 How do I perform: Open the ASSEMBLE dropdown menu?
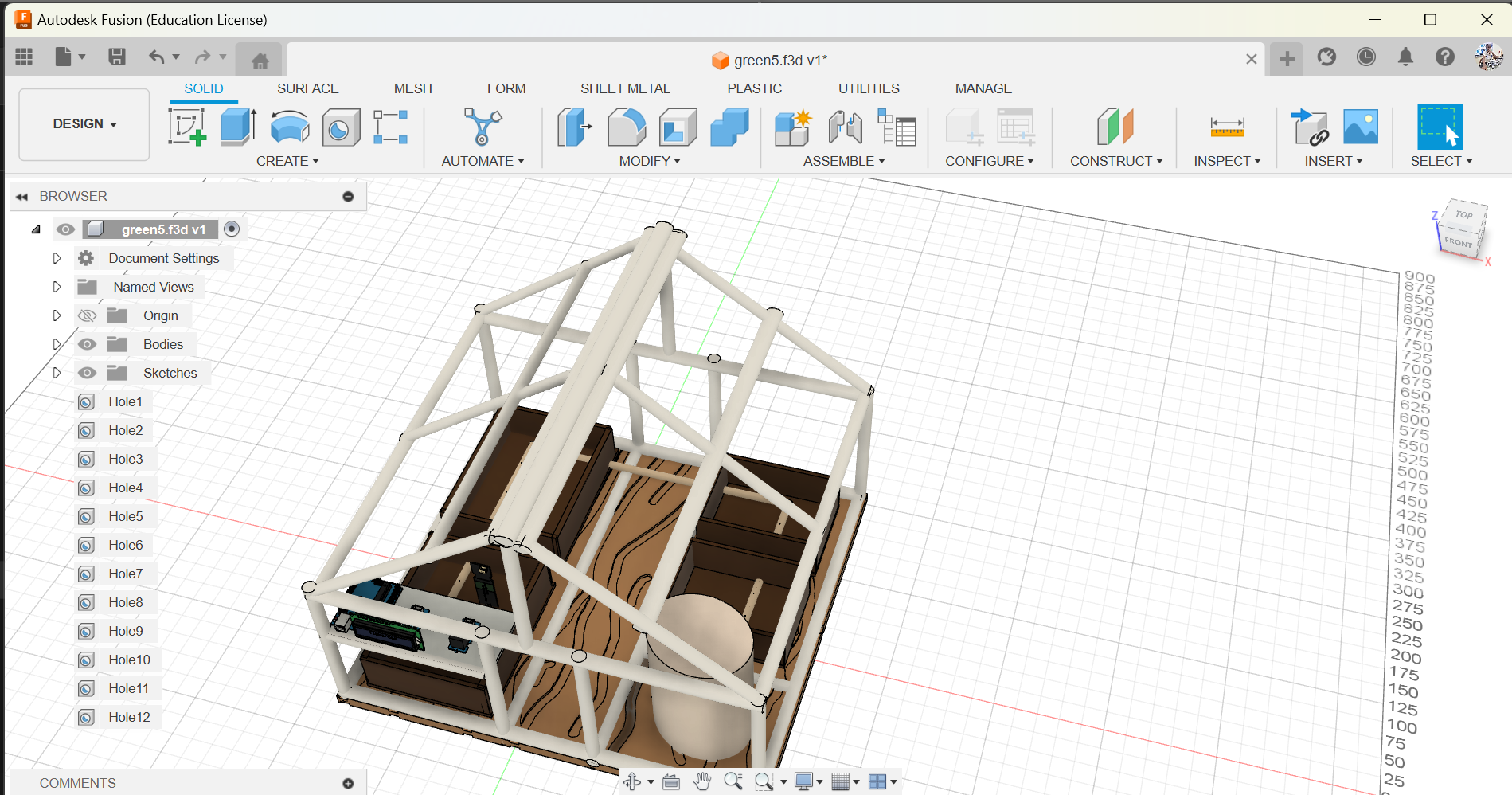tap(844, 161)
